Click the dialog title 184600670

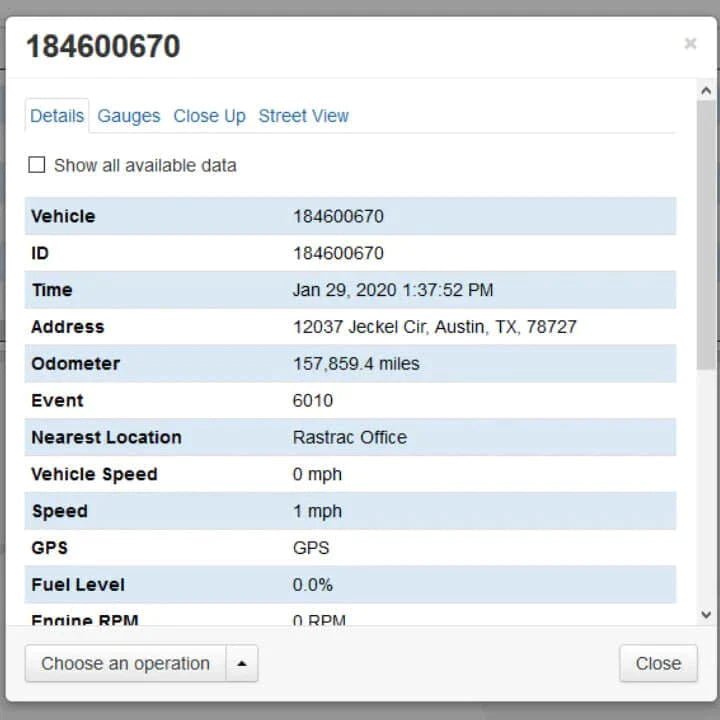(x=103, y=47)
